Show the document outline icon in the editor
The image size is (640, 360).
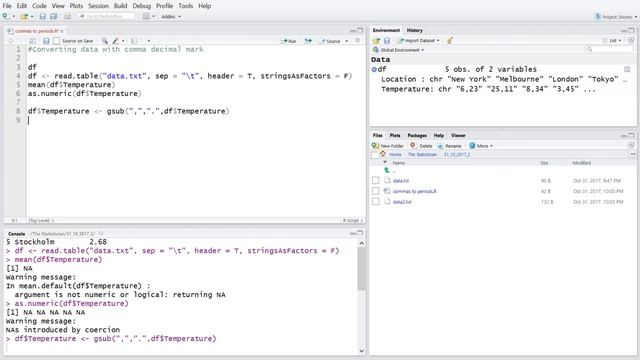[358, 41]
